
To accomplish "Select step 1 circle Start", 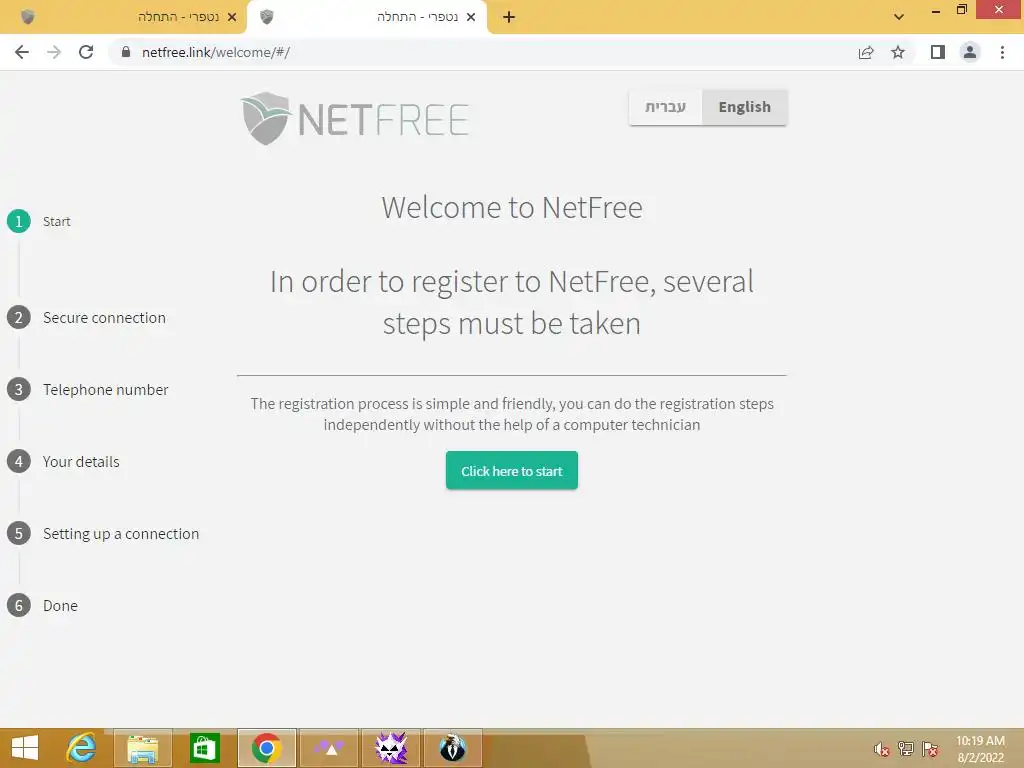I will coord(19,221).
